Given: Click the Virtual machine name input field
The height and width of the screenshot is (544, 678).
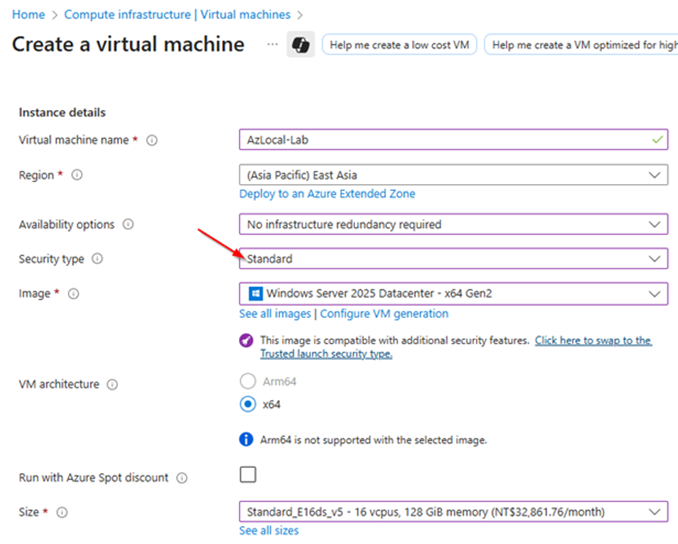Looking at the screenshot, I should [440, 141].
